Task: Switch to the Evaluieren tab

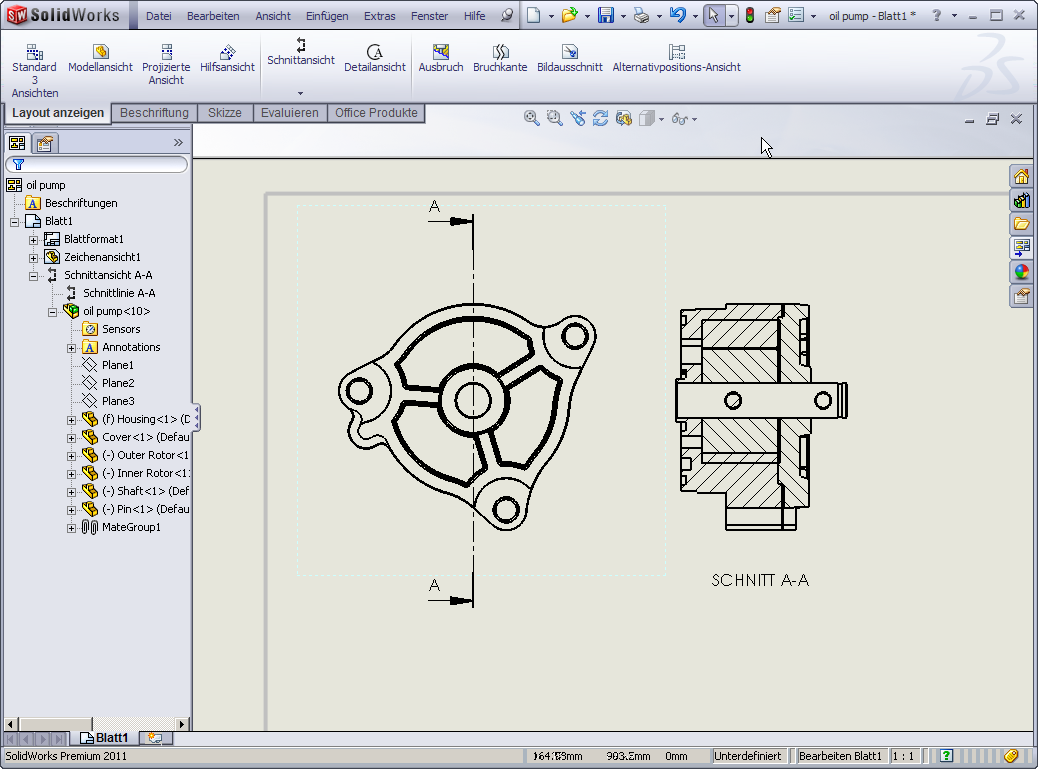Action: pyautogui.click(x=289, y=113)
